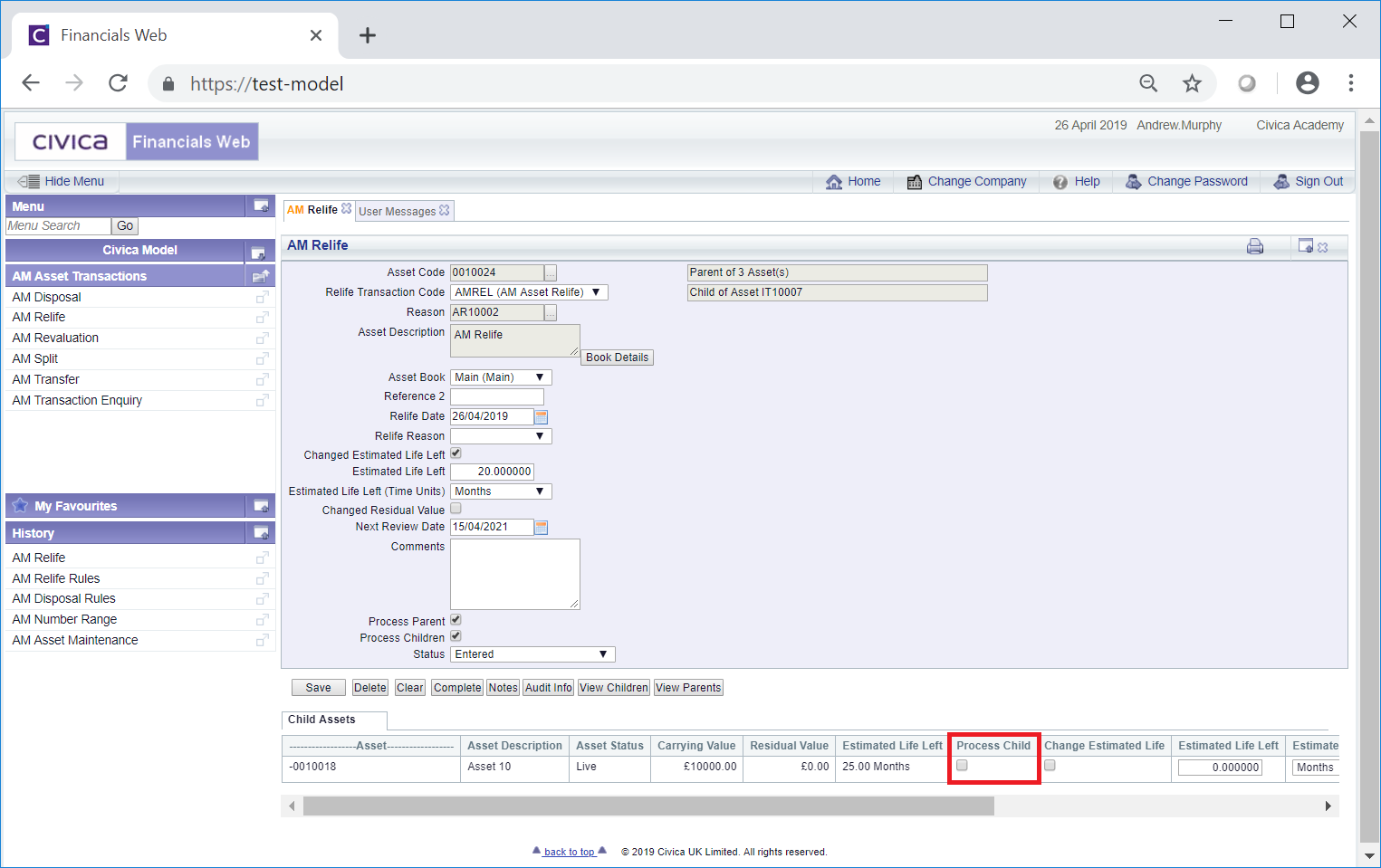Click the Asset Code lookup ellipsis button
This screenshot has width=1381, height=868.
(551, 272)
